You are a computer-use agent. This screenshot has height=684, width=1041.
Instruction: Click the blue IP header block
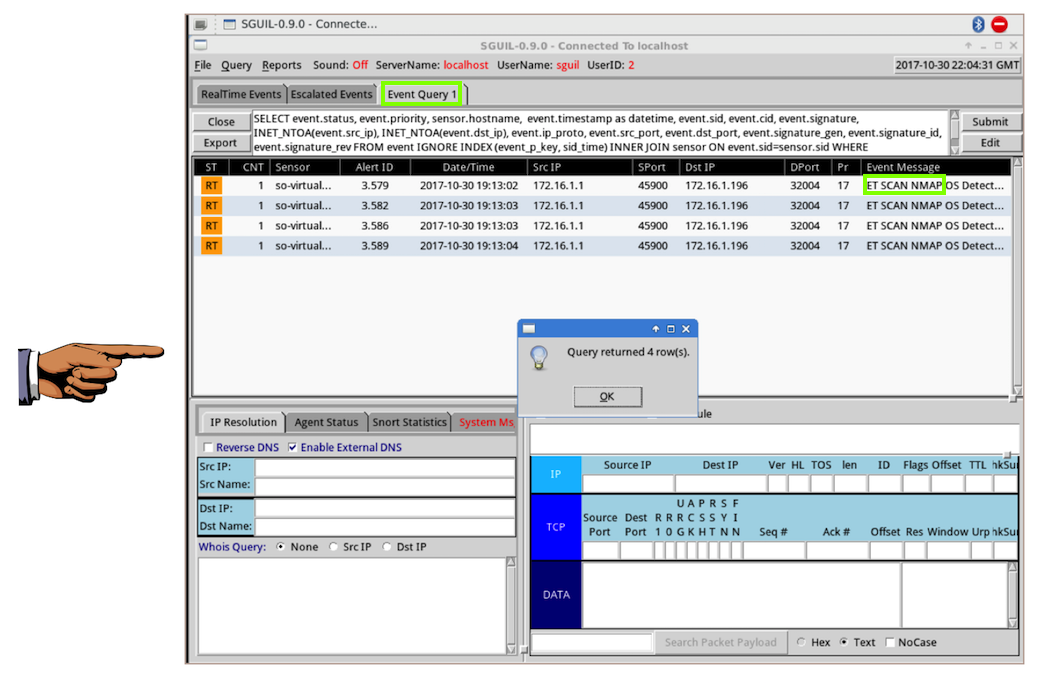pos(555,475)
